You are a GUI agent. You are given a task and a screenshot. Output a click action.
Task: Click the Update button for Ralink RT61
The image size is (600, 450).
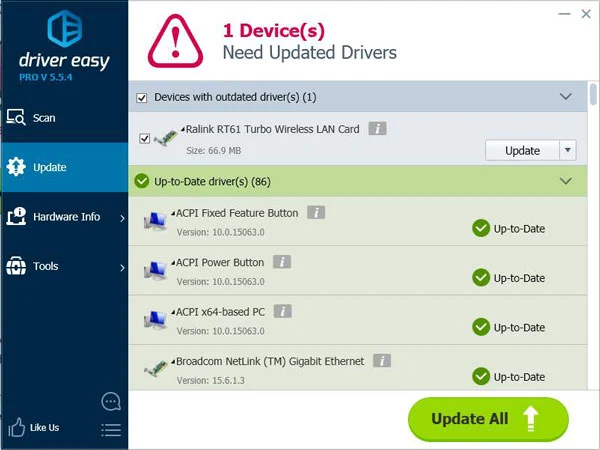pos(522,150)
